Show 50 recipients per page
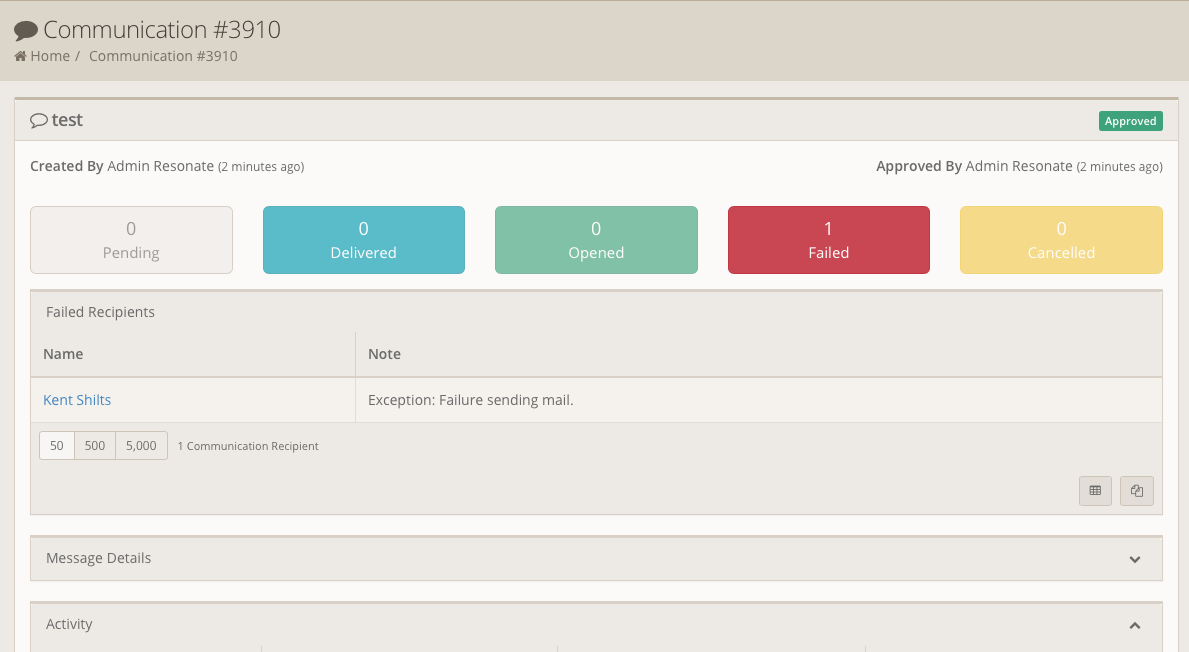 [57, 446]
